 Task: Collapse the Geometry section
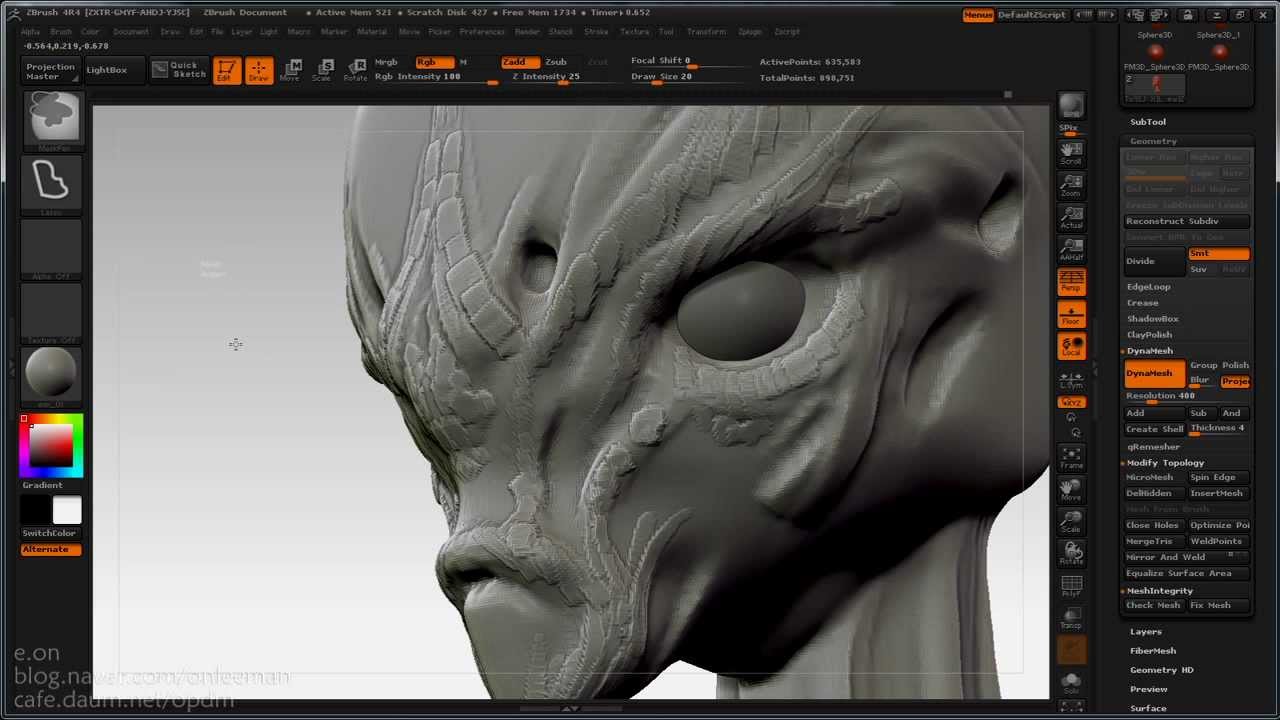pyautogui.click(x=1153, y=141)
